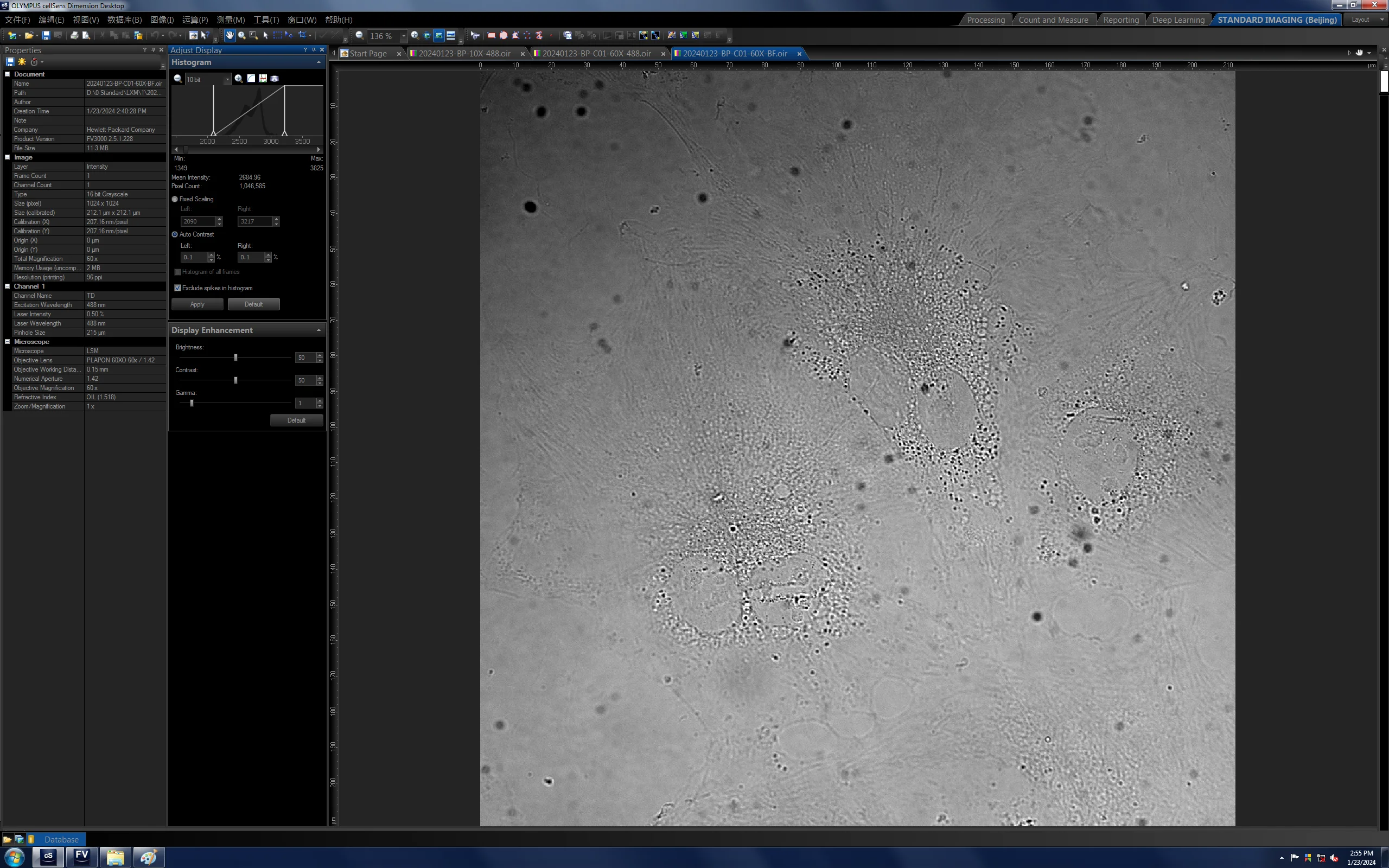Click the zoom out magnifier icon

coord(359,36)
